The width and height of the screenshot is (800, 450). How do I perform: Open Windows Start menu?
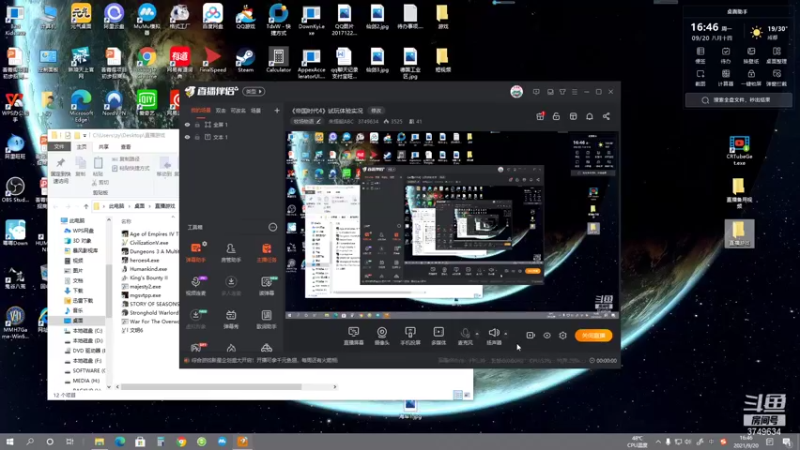tap(10, 442)
